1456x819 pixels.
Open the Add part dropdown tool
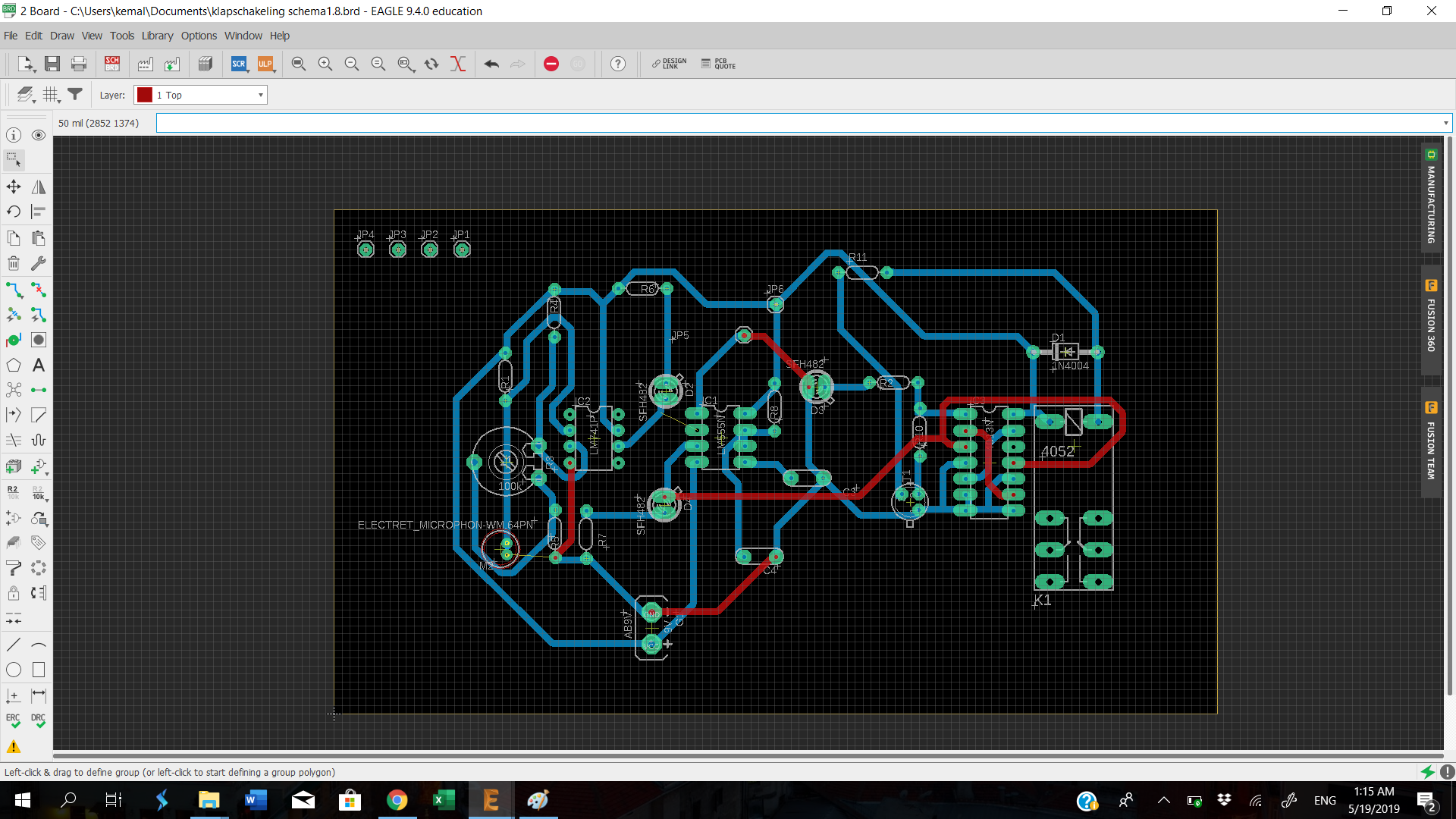pyautogui.click(x=39, y=467)
